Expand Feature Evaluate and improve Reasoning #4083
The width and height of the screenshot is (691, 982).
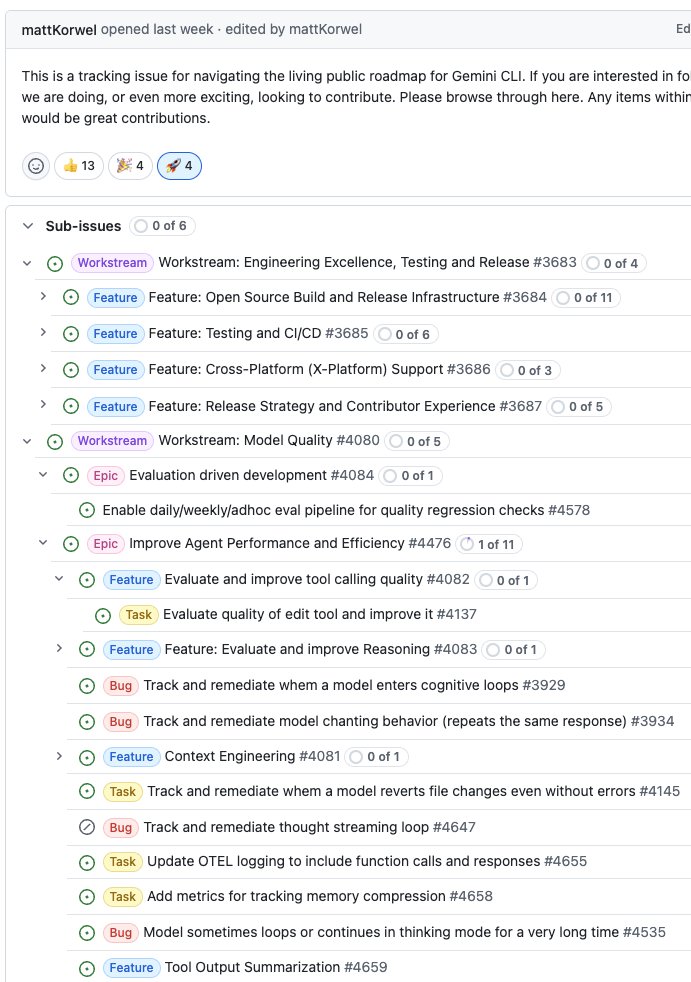point(59,648)
